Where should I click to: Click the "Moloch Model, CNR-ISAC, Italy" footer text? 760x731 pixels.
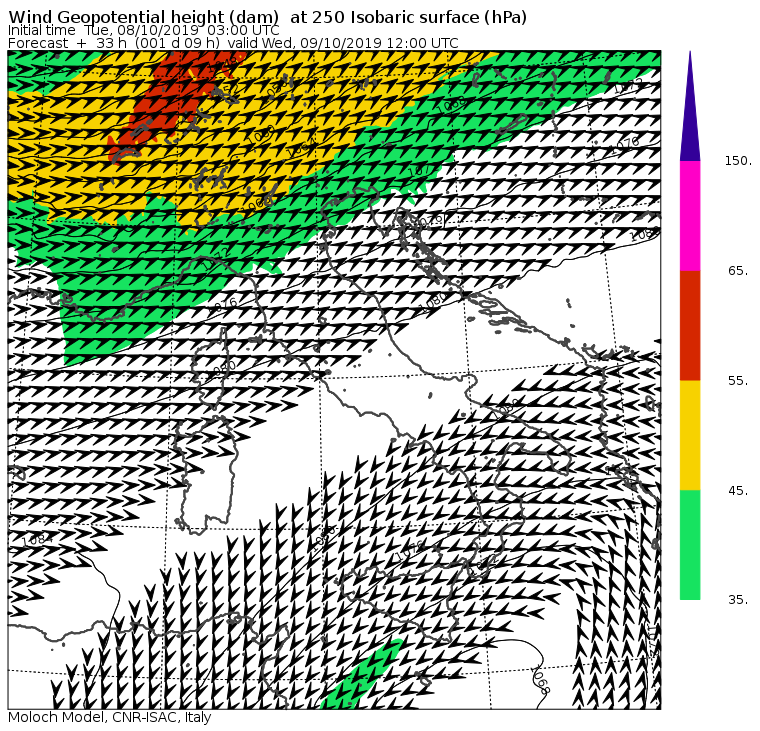pos(110,717)
